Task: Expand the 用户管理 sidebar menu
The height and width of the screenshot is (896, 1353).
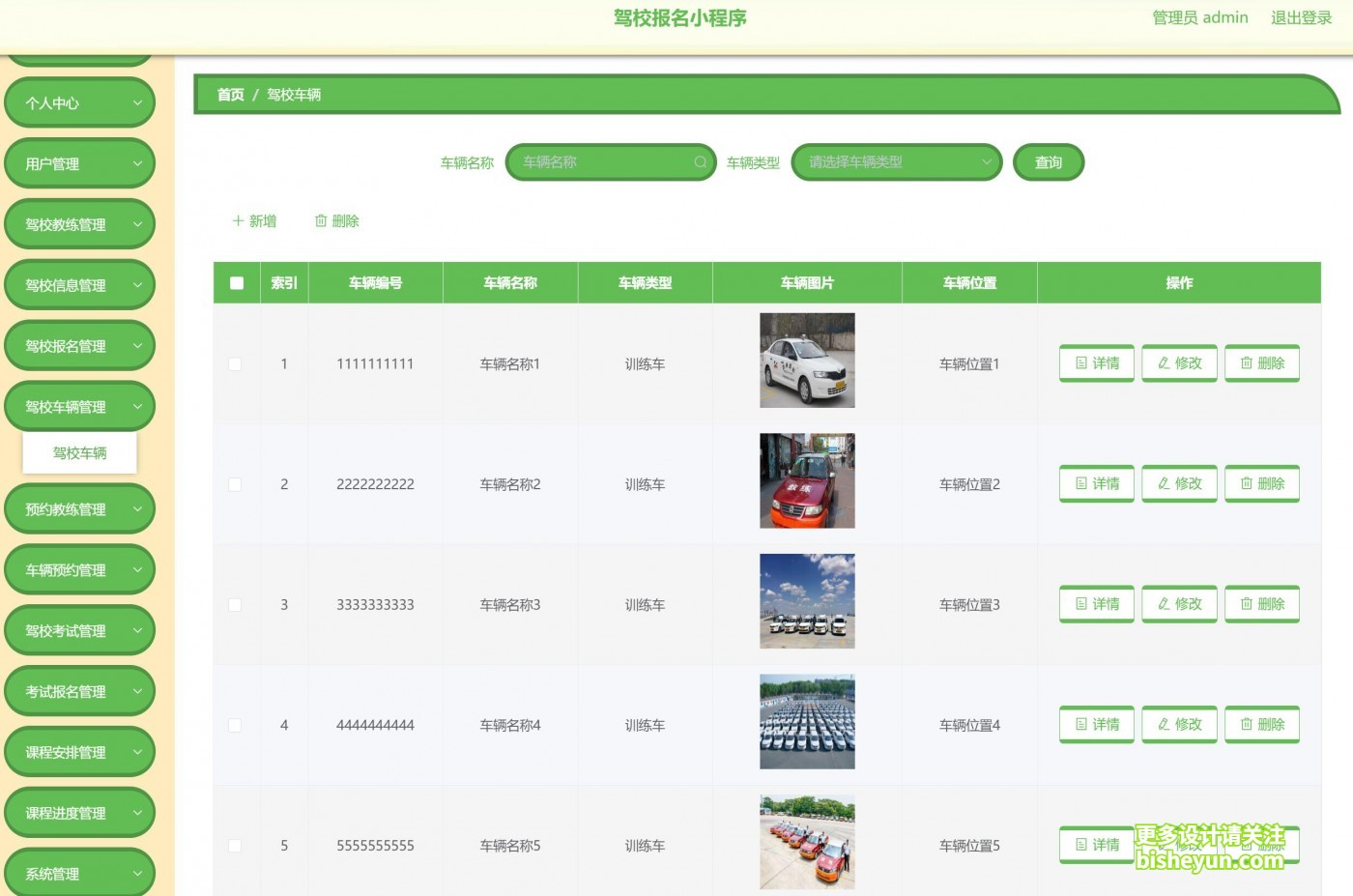Action: click(x=79, y=164)
